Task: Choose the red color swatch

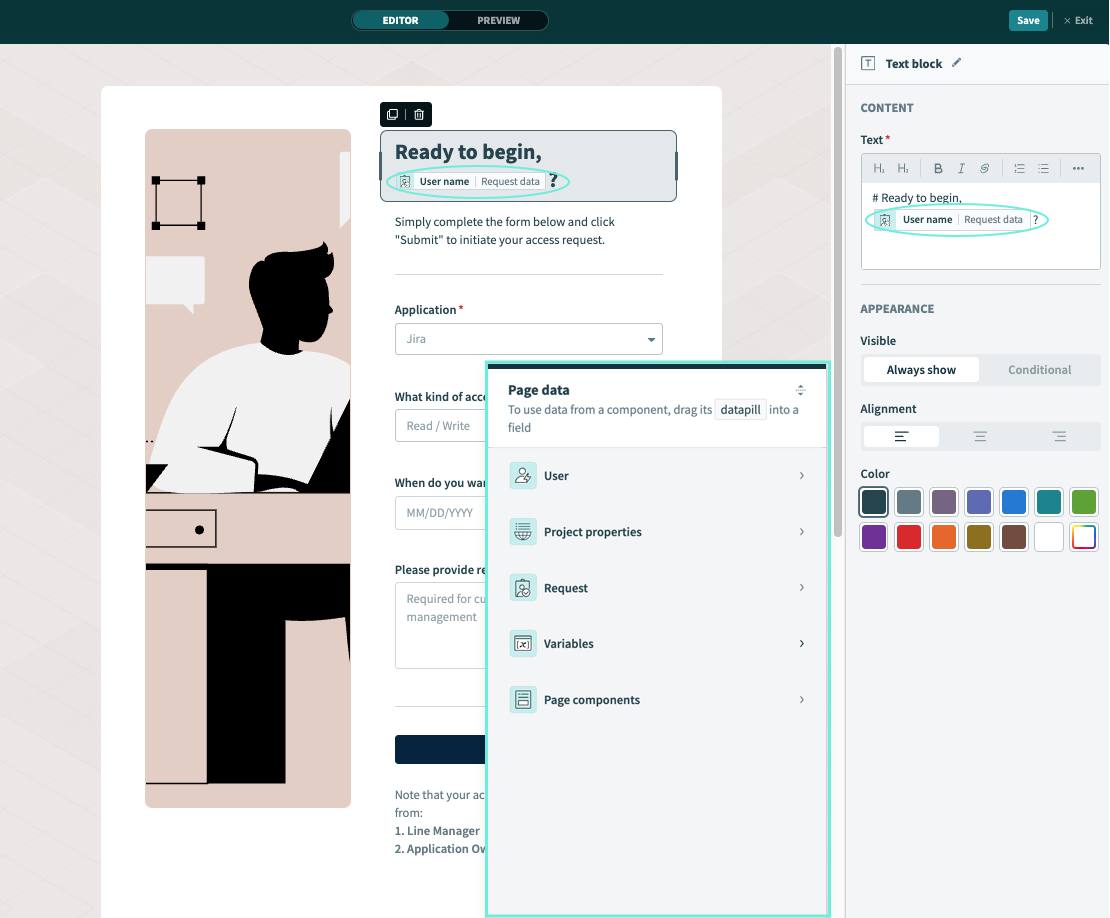Action: click(909, 537)
